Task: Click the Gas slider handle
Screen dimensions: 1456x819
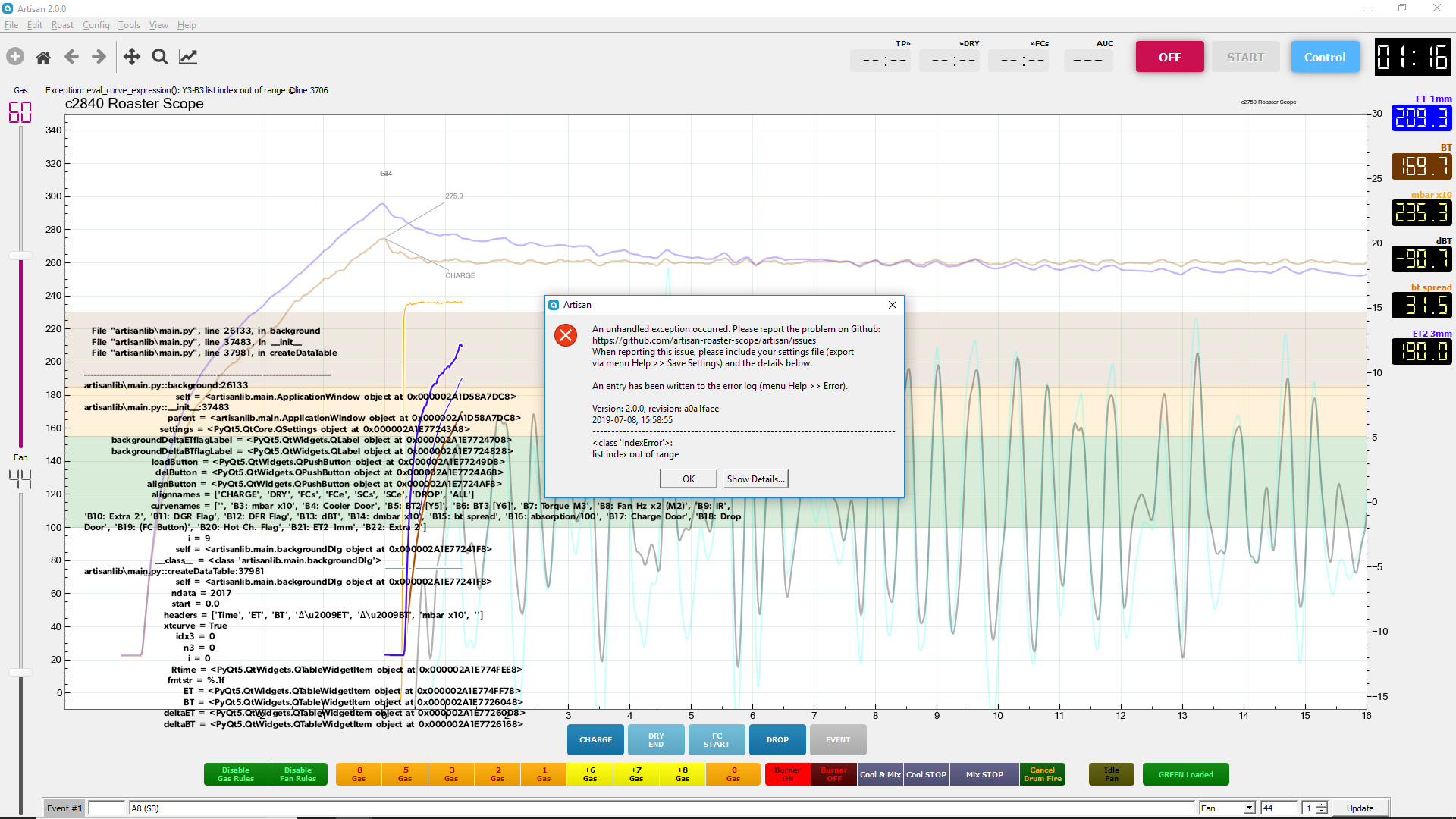Action: coord(20,256)
